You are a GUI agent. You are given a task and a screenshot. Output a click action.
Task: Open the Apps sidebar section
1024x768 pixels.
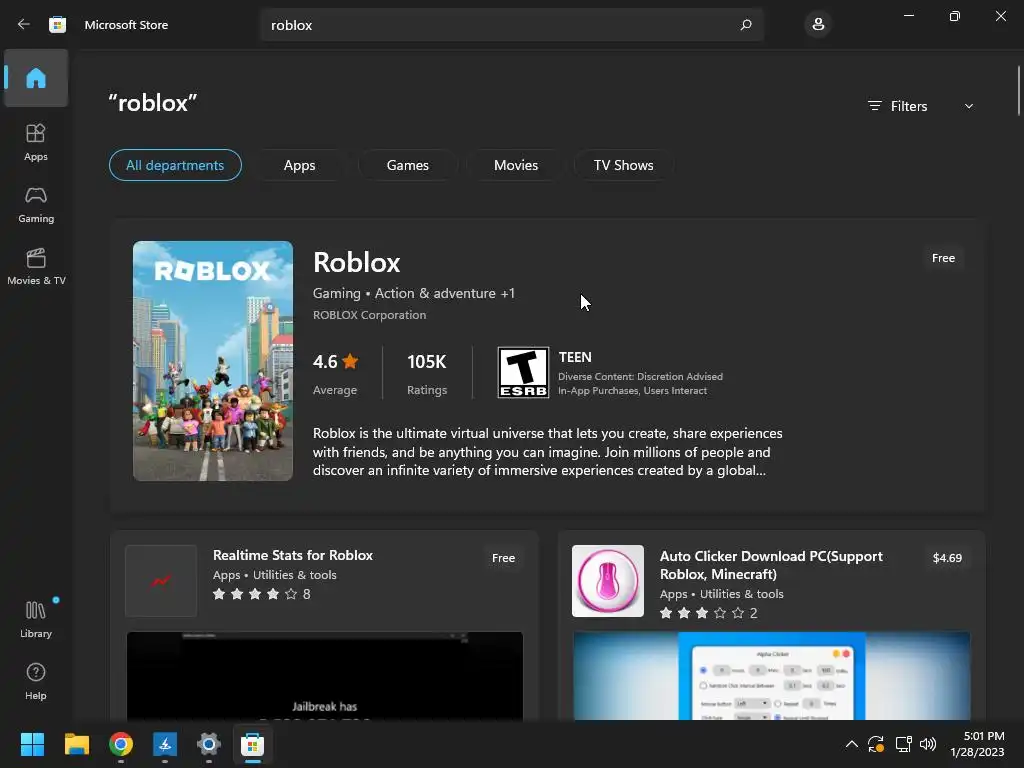point(36,142)
